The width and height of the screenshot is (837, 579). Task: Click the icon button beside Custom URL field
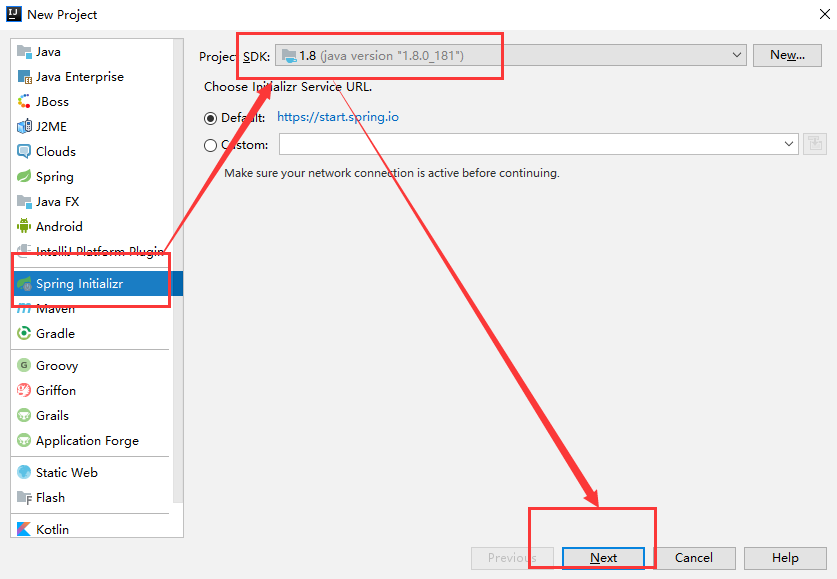(x=815, y=144)
